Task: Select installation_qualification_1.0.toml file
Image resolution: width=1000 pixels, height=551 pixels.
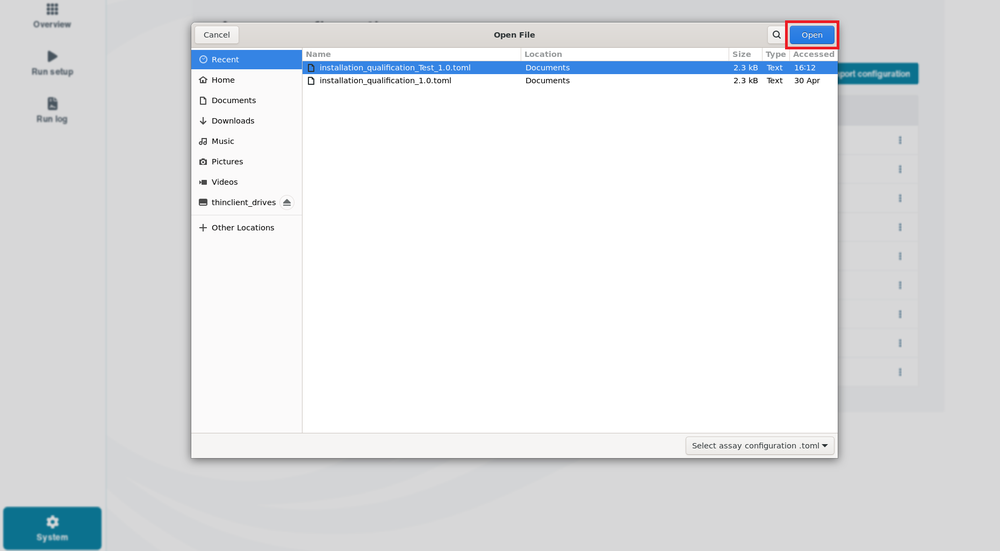Action: [x=570, y=80]
